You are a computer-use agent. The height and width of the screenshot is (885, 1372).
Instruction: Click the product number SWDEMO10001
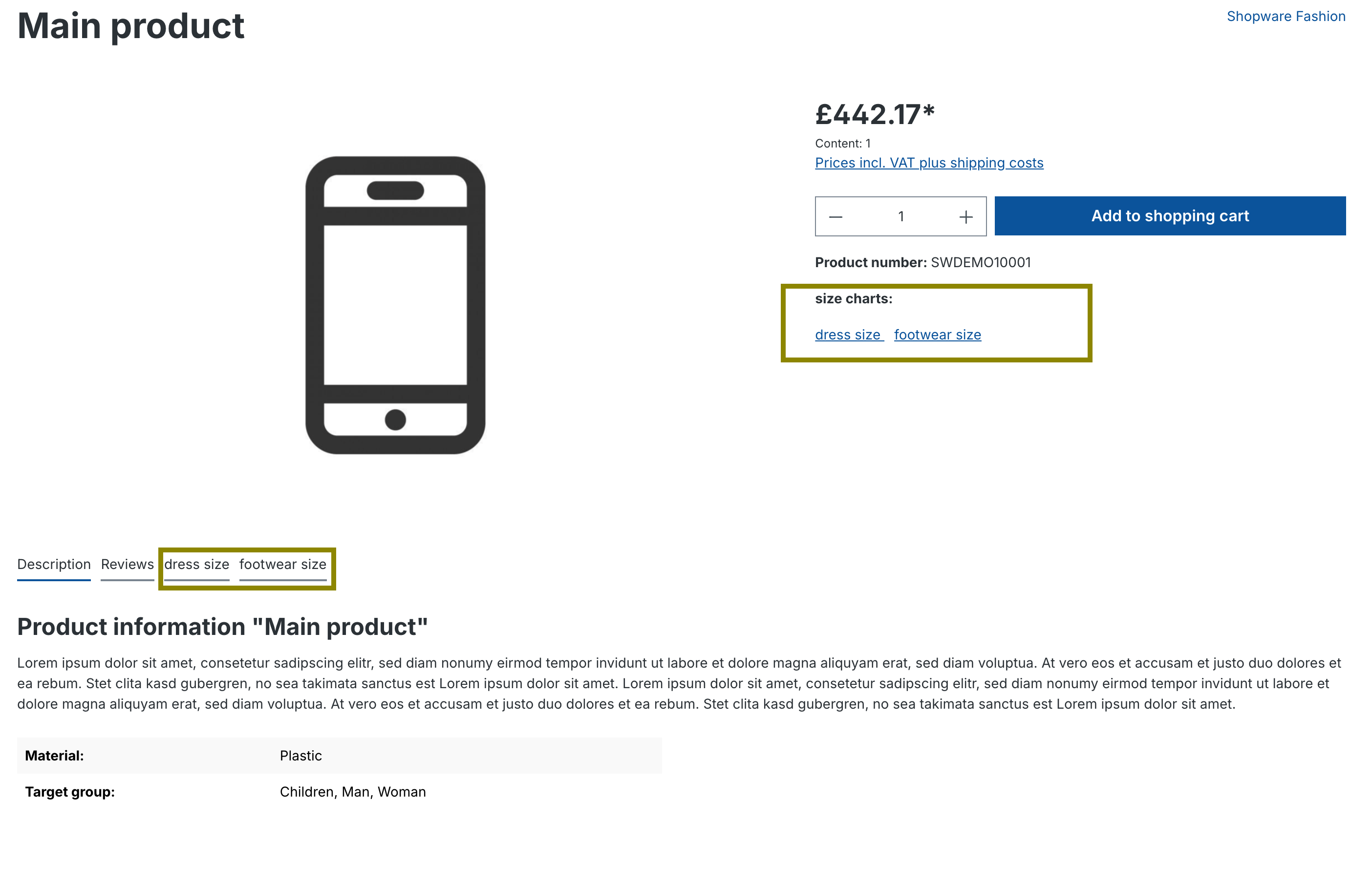pos(981,263)
